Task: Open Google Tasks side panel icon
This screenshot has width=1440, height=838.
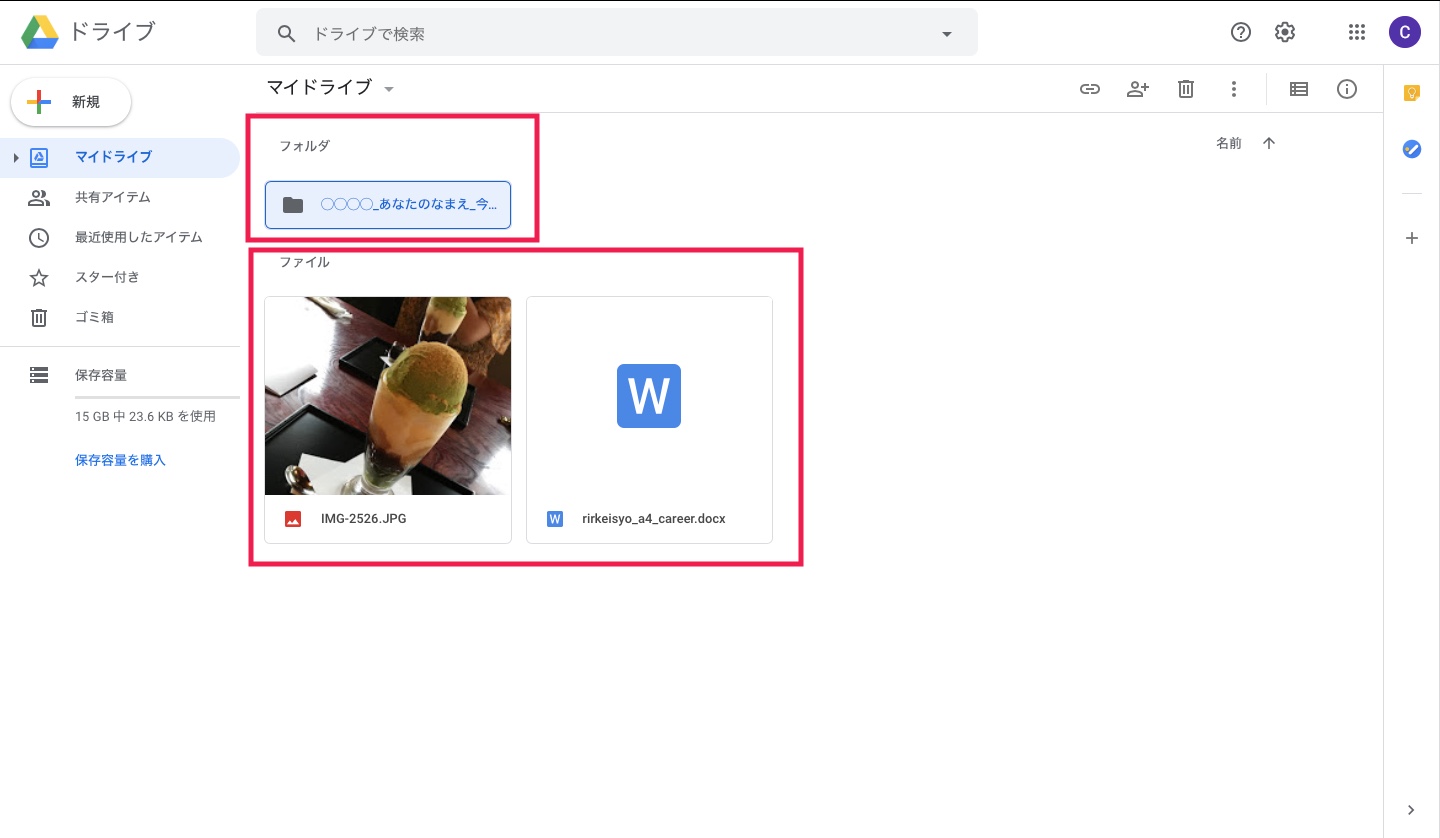Action: (x=1412, y=149)
